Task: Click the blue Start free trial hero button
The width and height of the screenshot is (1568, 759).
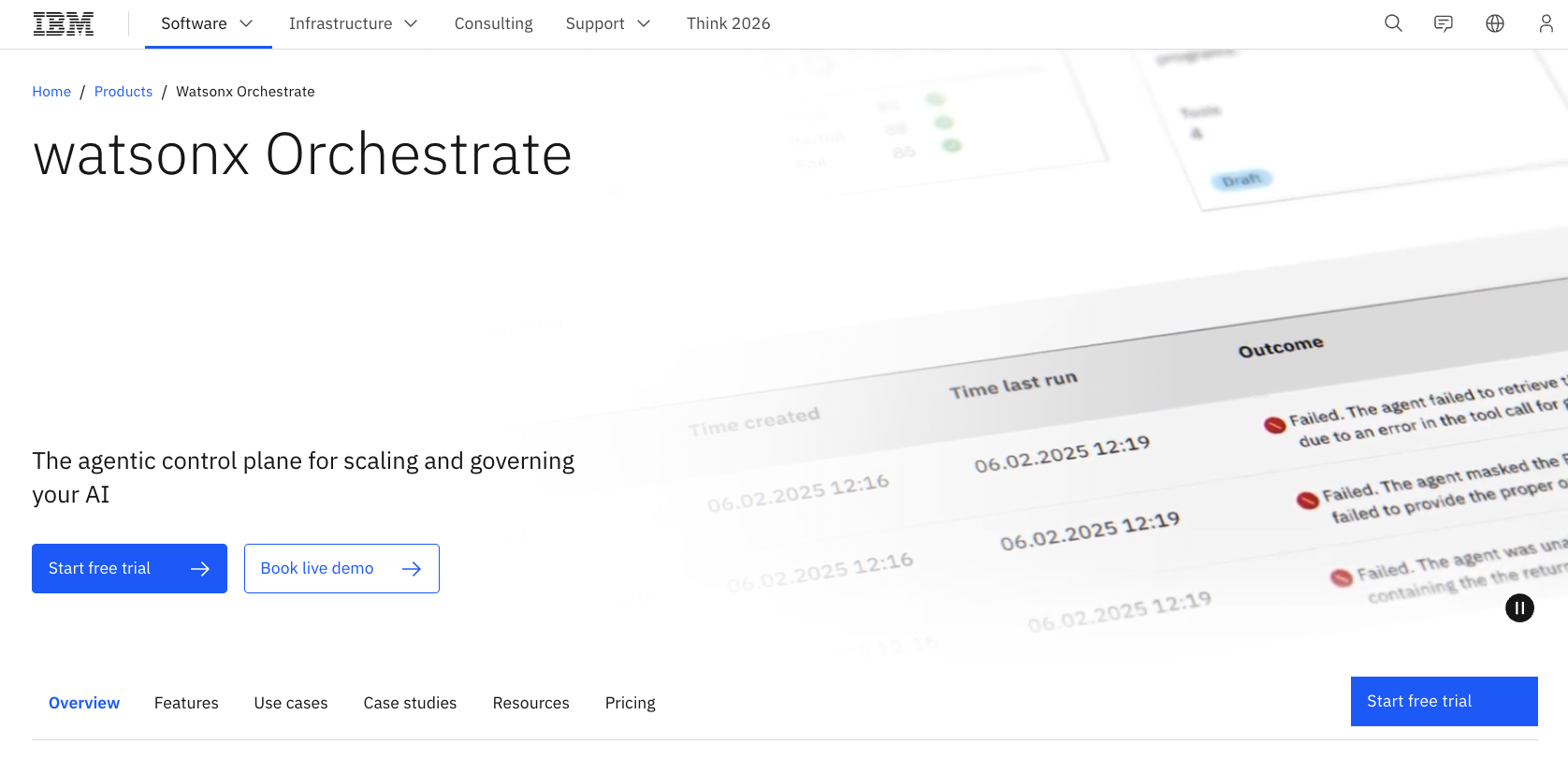Action: pos(129,568)
